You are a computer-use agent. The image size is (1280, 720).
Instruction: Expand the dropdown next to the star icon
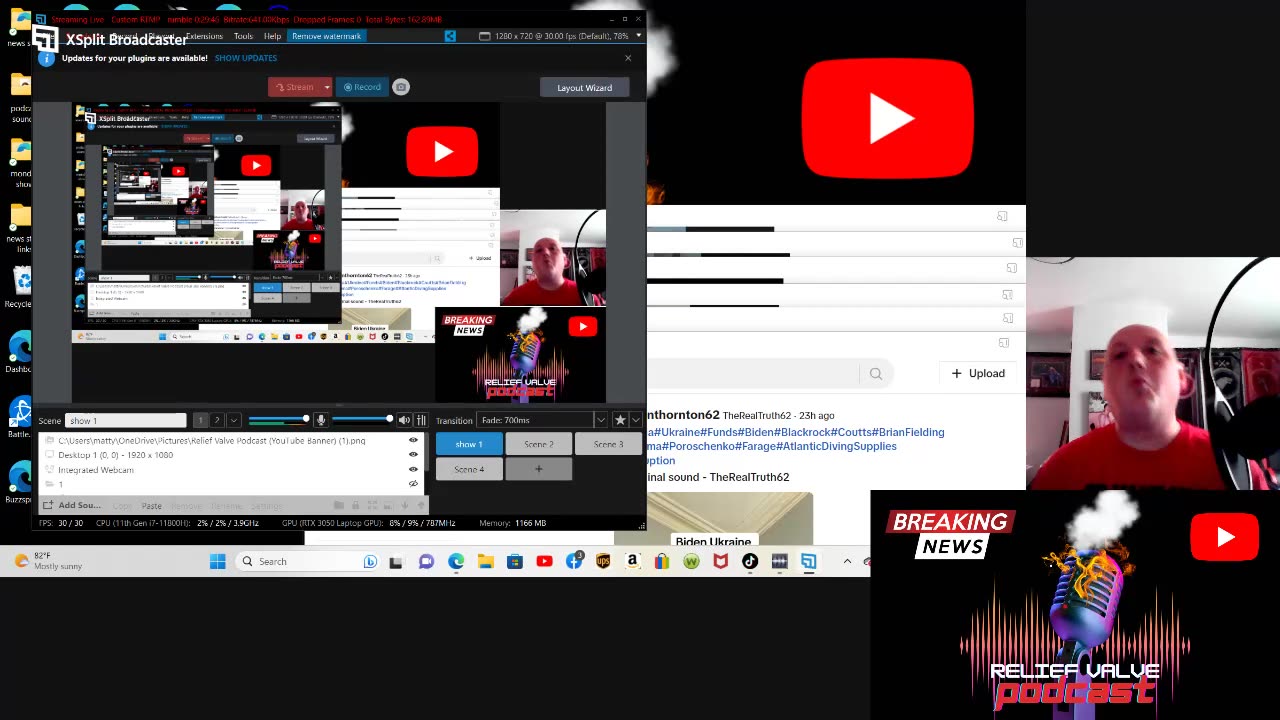point(636,420)
